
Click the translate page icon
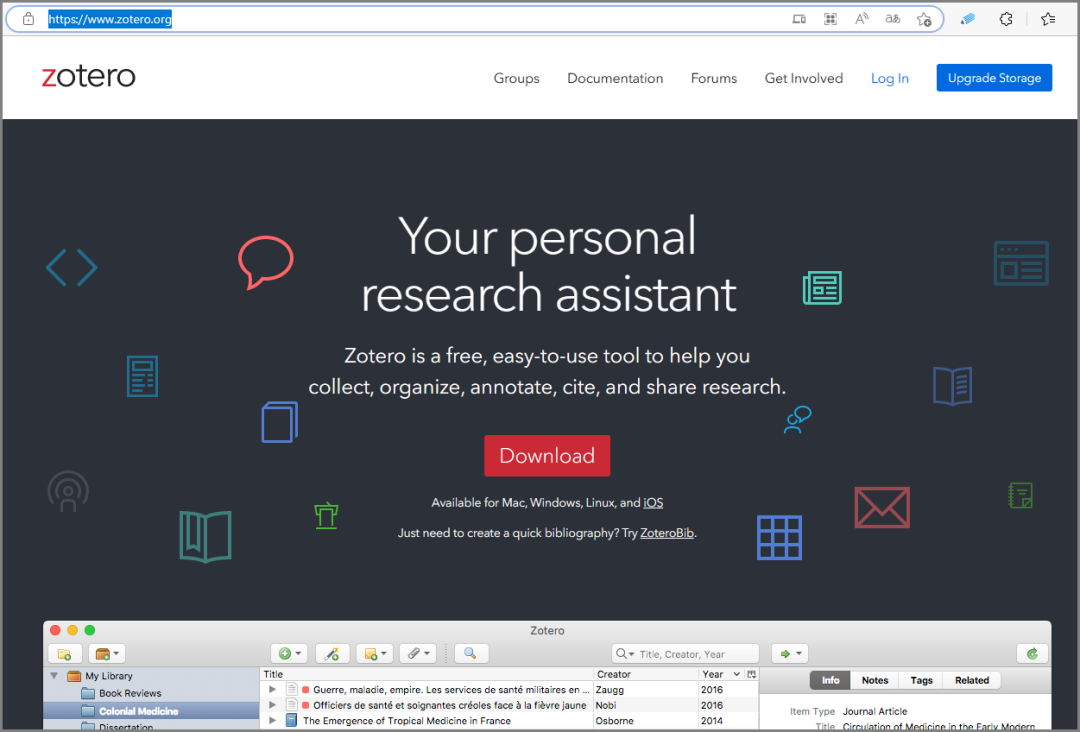coord(893,19)
